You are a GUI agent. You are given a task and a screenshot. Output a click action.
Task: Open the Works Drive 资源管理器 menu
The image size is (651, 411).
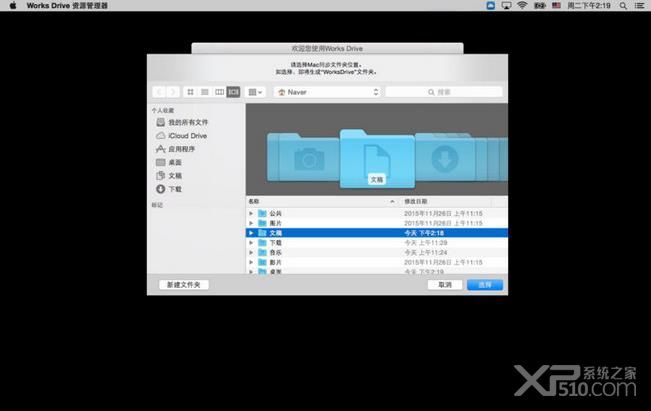pyautogui.click(x=67, y=5)
